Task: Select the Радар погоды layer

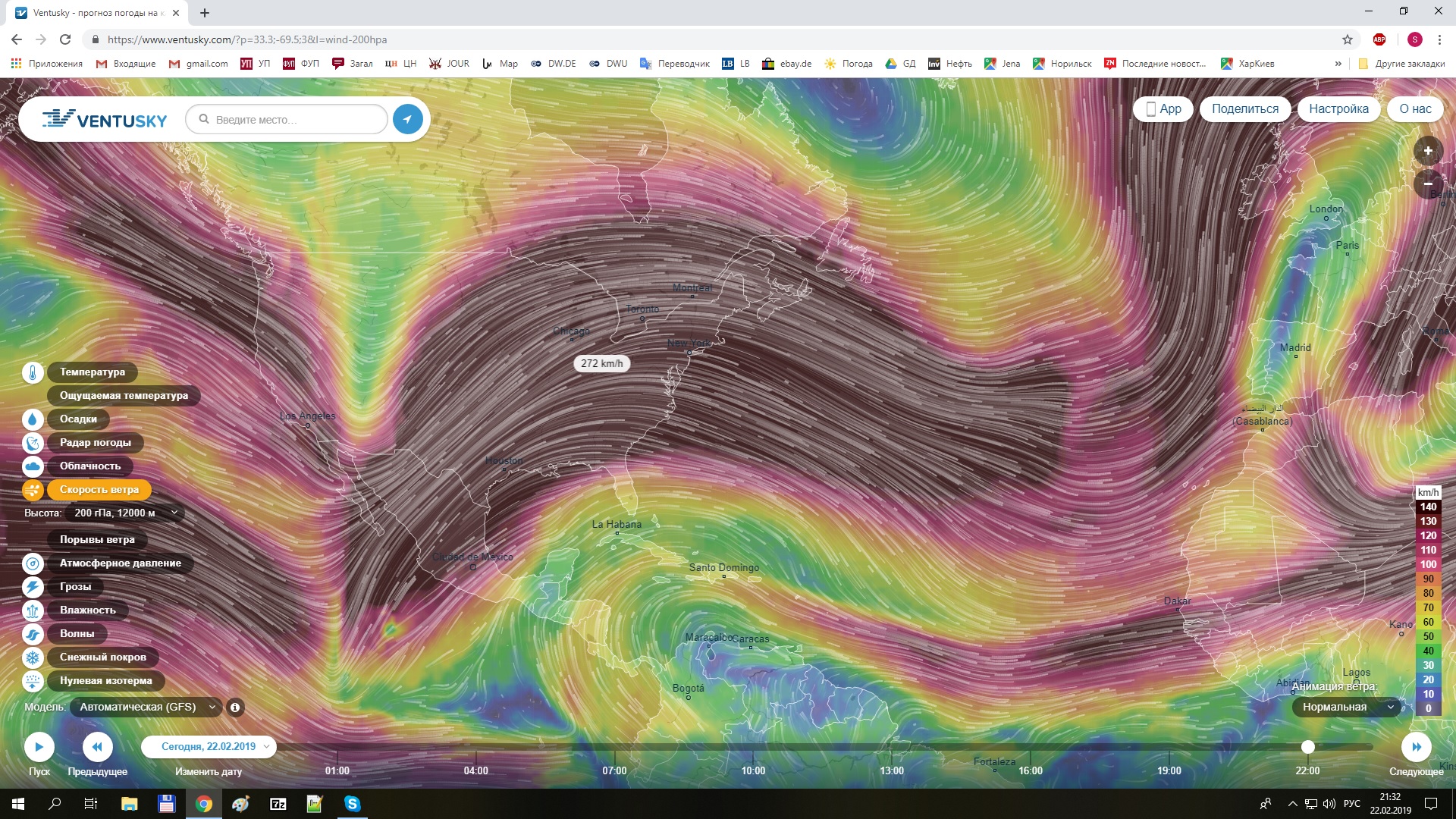Action: click(96, 443)
